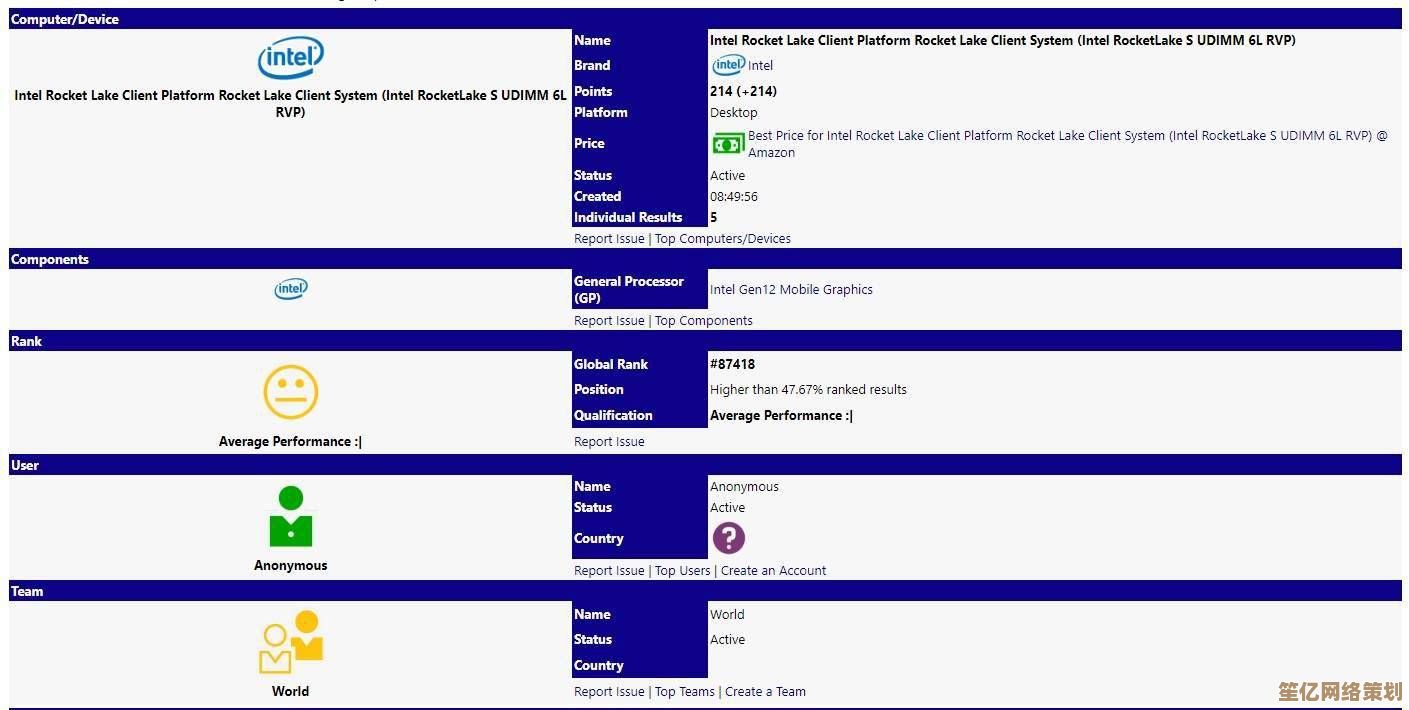Click the General Processor (GP) label
This screenshot has width=1409, height=710.
click(629, 290)
